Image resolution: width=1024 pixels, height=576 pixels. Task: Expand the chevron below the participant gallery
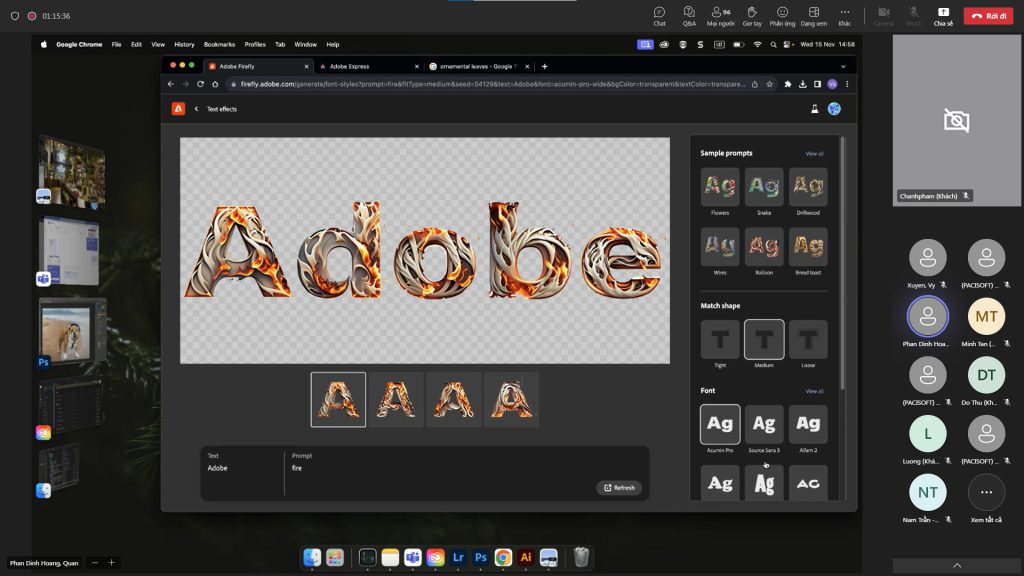pos(957,566)
